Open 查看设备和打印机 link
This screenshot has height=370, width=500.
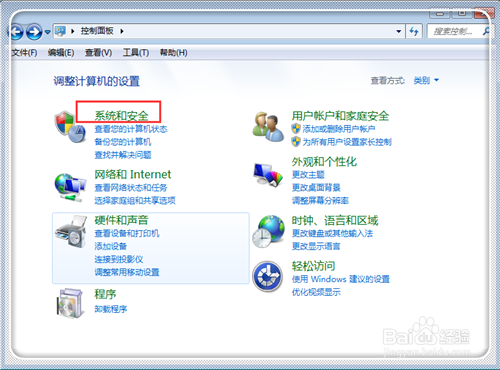coord(127,233)
